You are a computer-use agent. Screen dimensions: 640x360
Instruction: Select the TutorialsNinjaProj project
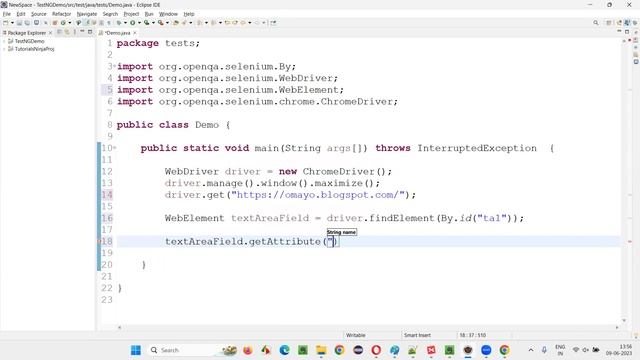34,49
